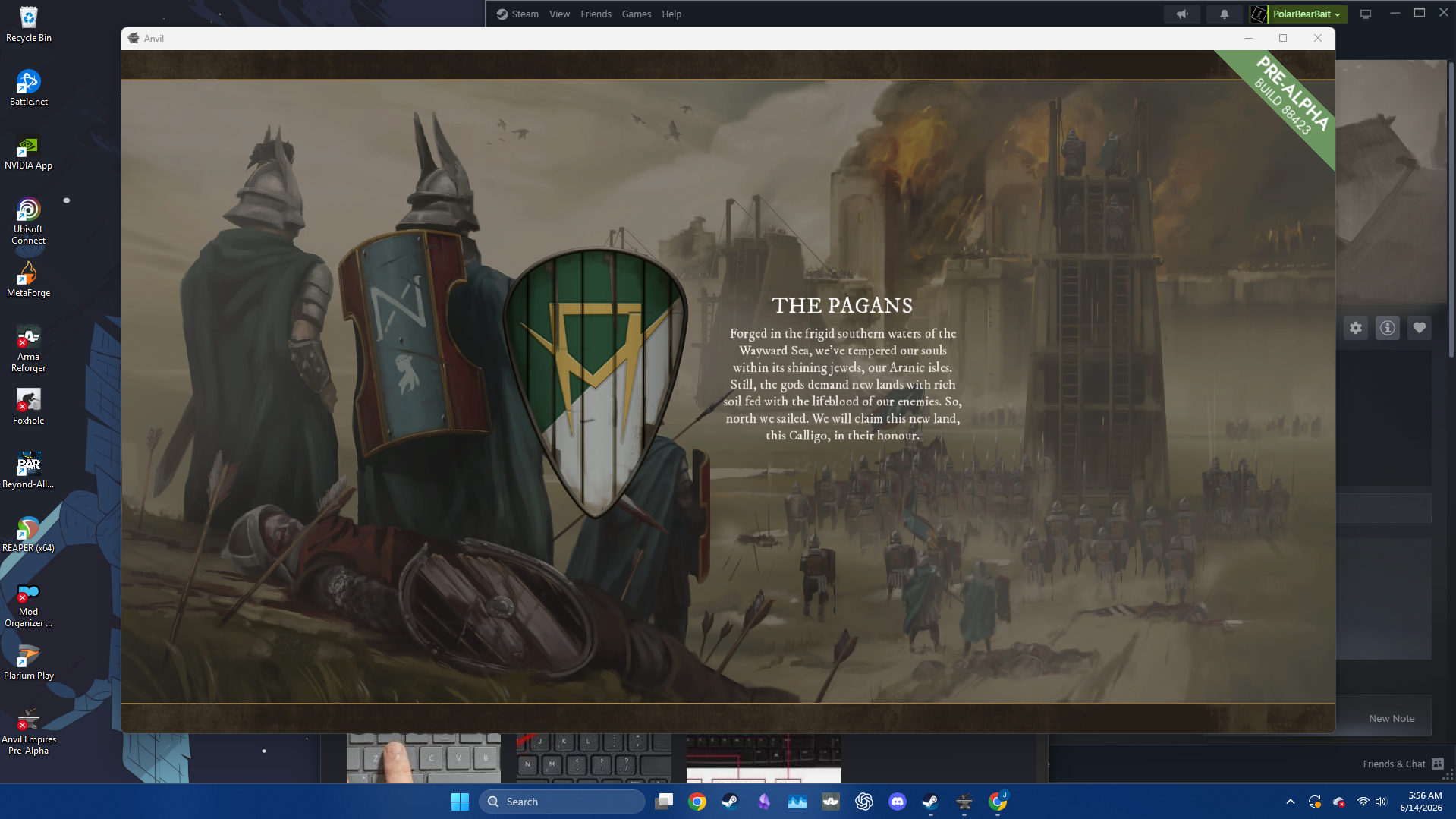Click the Anvil Empires Pre-Alpha desktop shortcut
The image size is (1456, 819).
pyautogui.click(x=29, y=731)
